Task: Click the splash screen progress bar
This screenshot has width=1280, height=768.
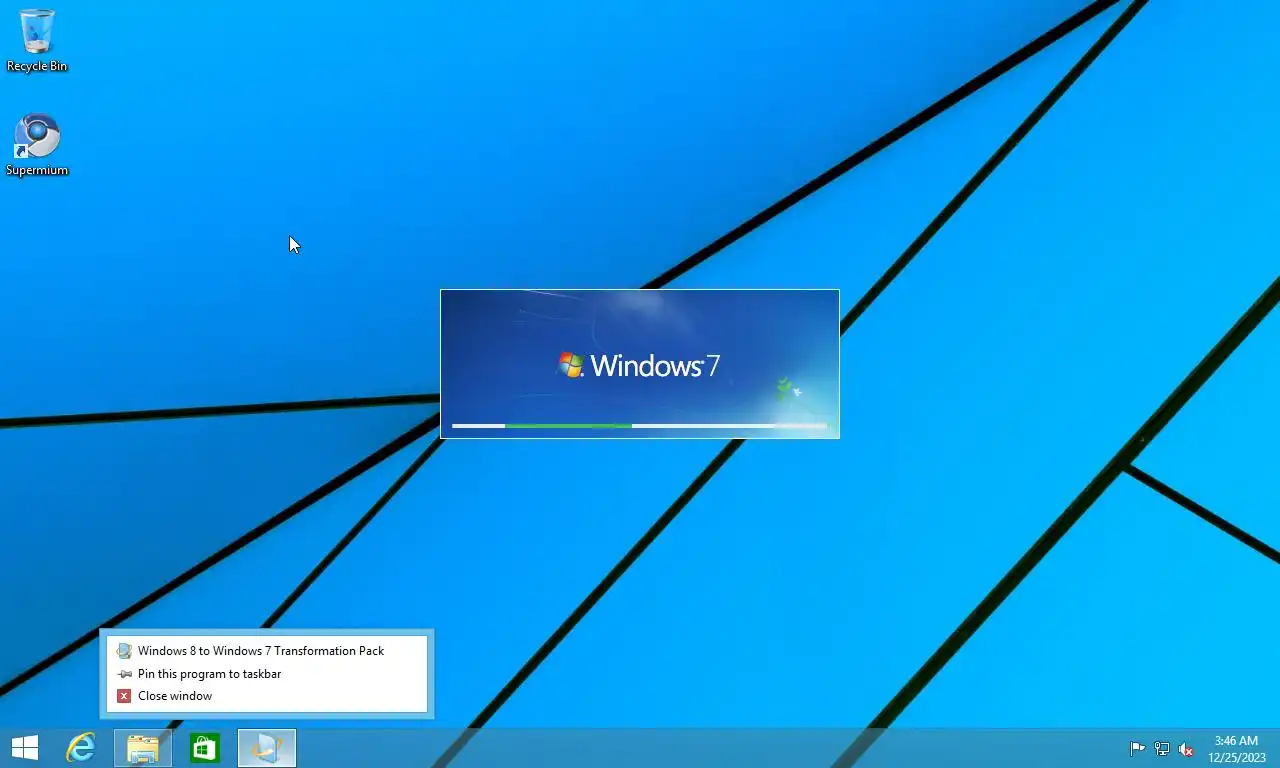Action: click(640, 426)
